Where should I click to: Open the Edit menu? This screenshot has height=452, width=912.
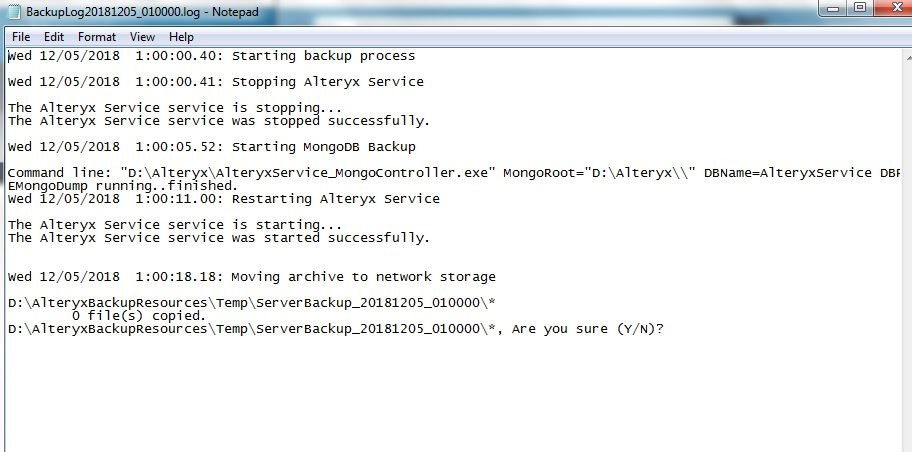point(54,37)
